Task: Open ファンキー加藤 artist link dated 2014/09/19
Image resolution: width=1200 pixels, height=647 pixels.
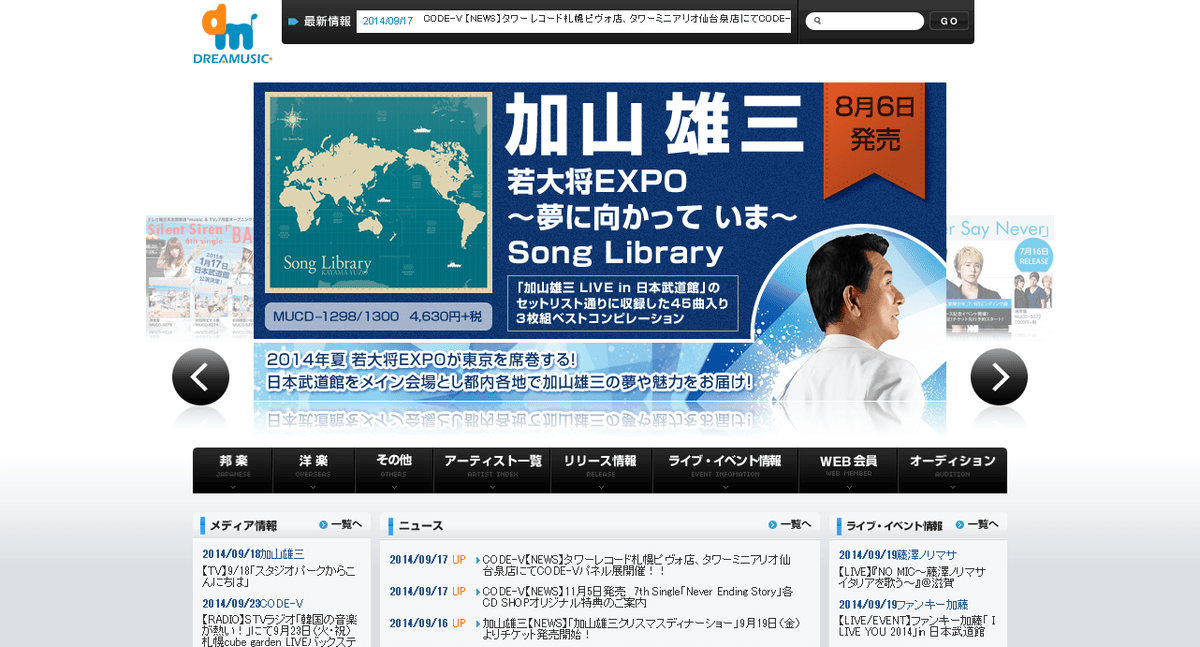Action: pos(933,604)
